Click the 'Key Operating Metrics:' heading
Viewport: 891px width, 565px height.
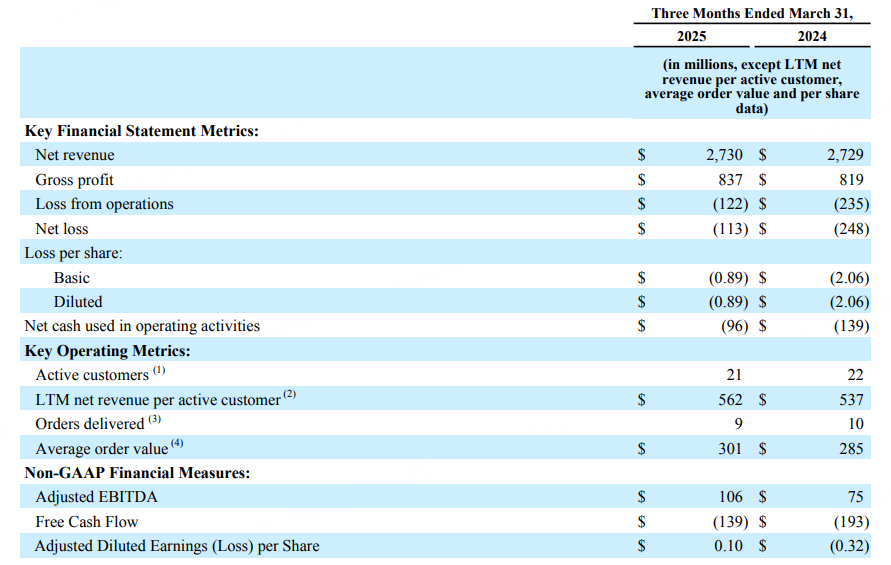107,351
